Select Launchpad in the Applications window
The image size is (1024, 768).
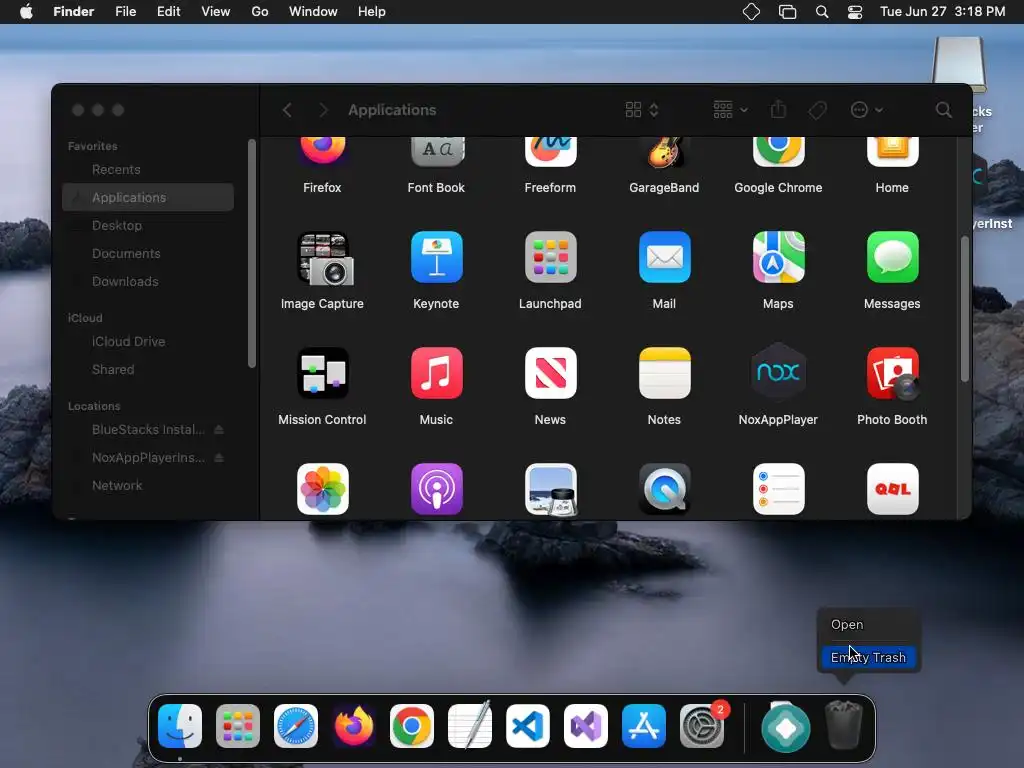pos(550,257)
